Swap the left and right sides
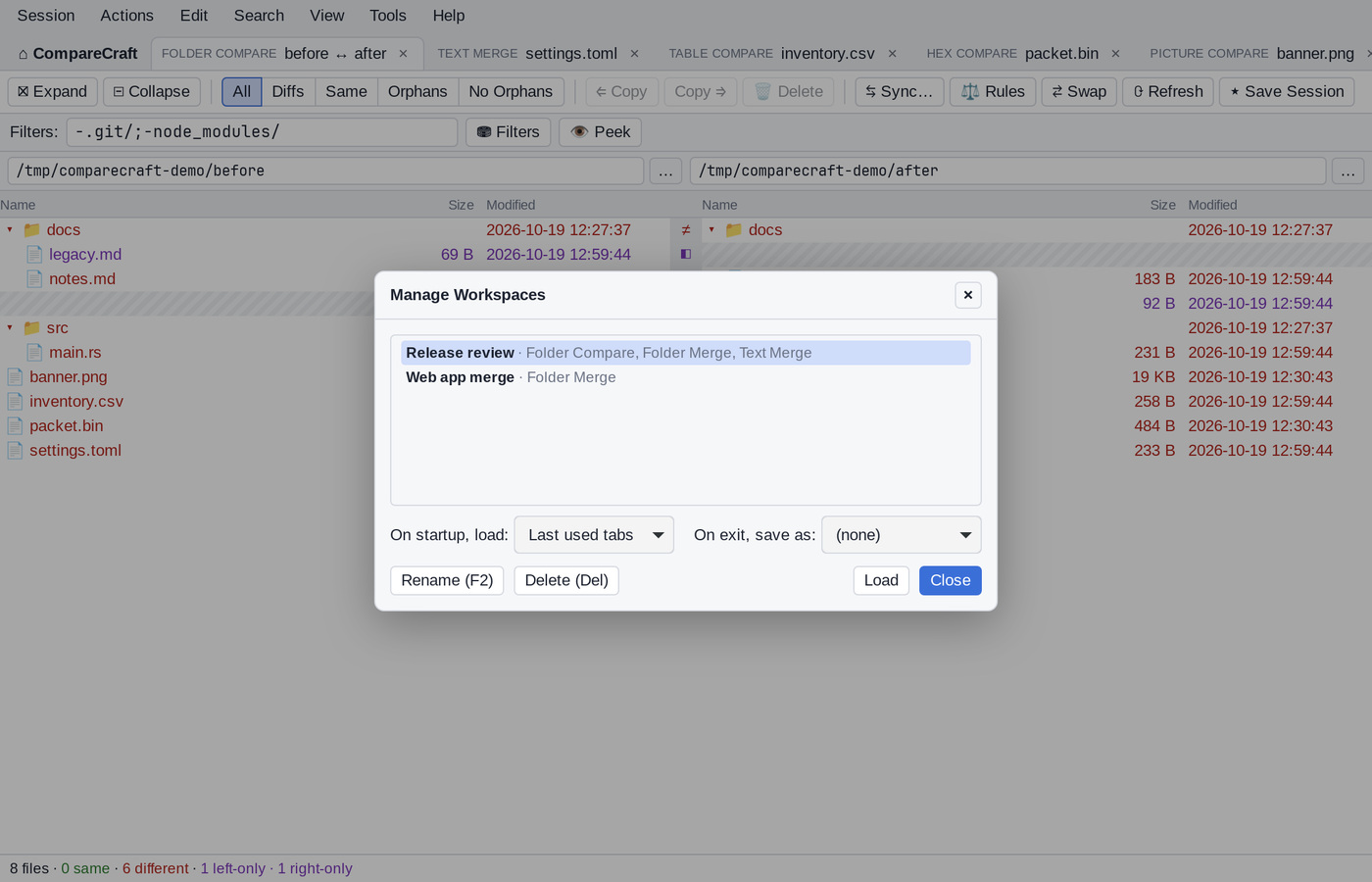Viewport: 1372px width, 882px height. tap(1079, 91)
